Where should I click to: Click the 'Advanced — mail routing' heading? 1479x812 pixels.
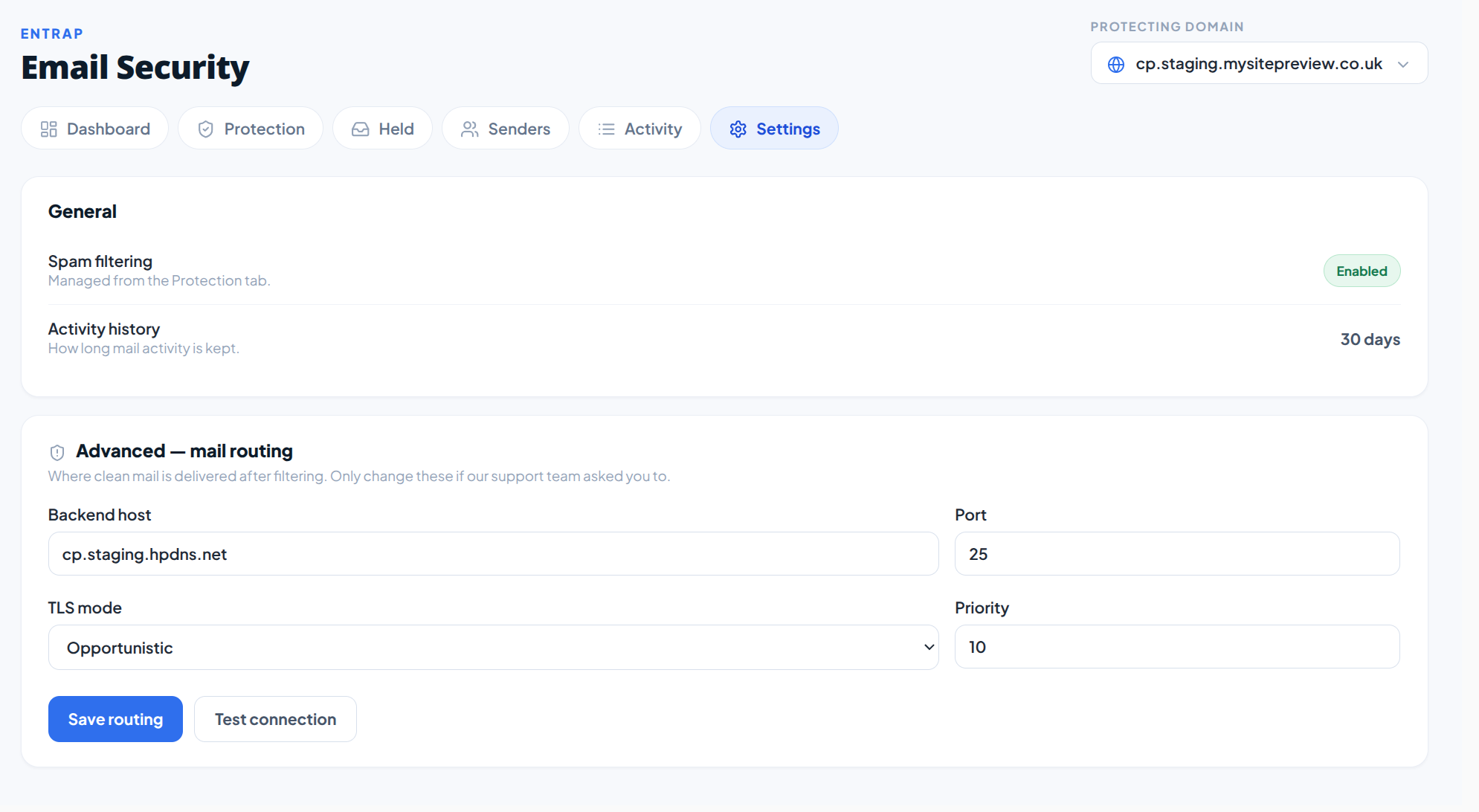(x=184, y=451)
